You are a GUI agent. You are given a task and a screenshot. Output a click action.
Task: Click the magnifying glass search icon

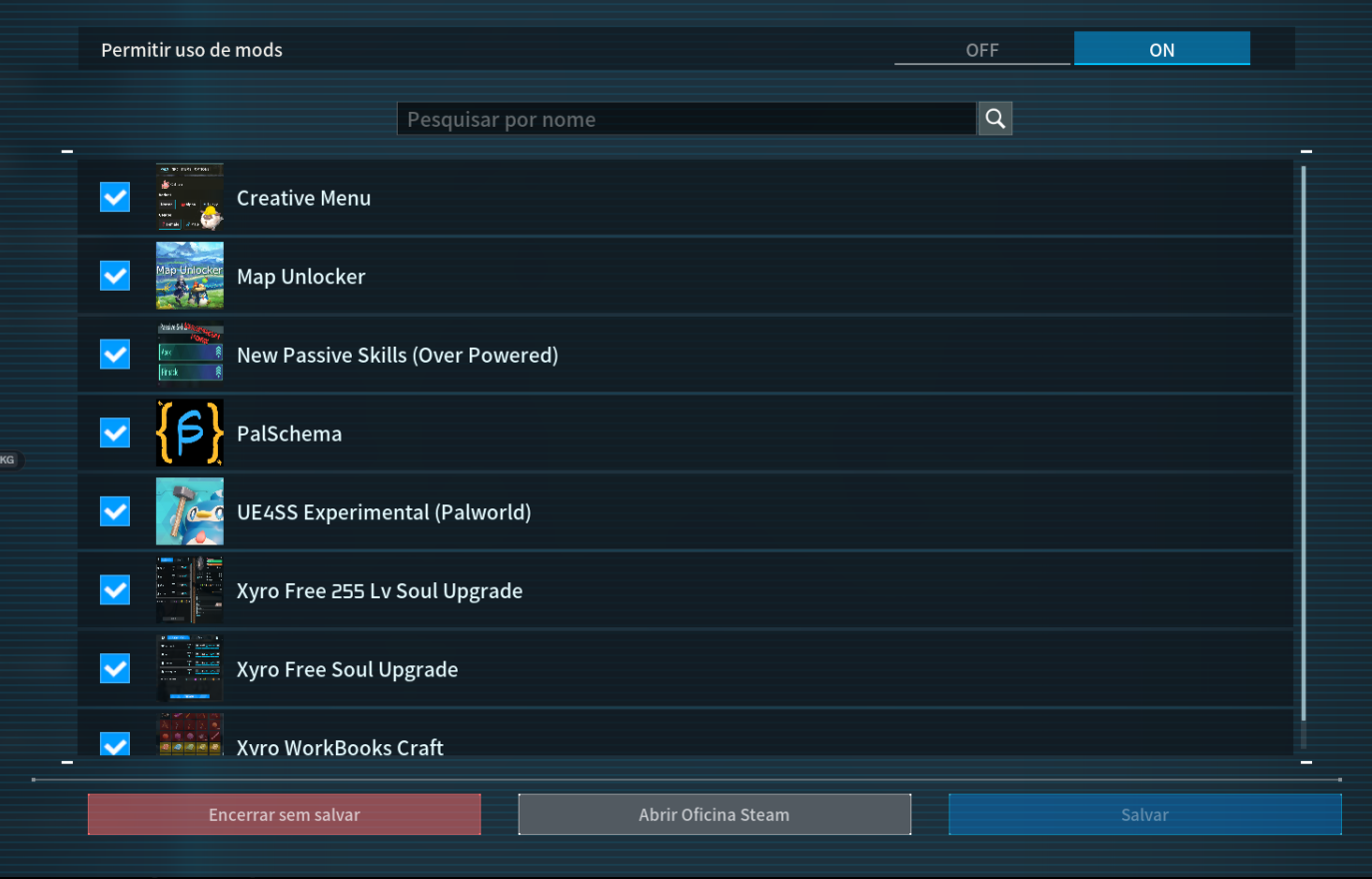[x=994, y=118]
